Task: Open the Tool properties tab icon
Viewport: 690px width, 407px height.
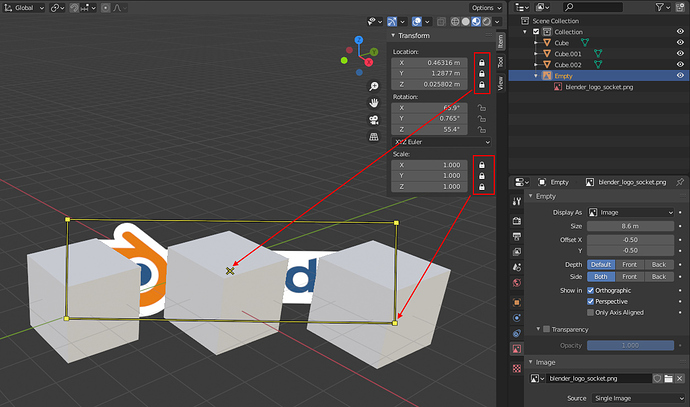Action: (x=517, y=202)
